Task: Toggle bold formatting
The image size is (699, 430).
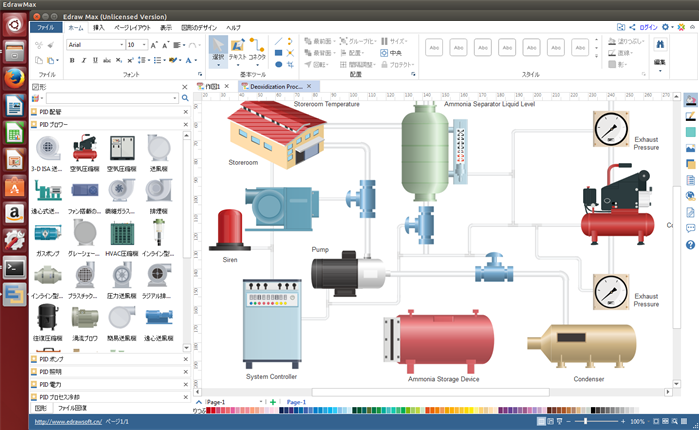Action: [72, 60]
